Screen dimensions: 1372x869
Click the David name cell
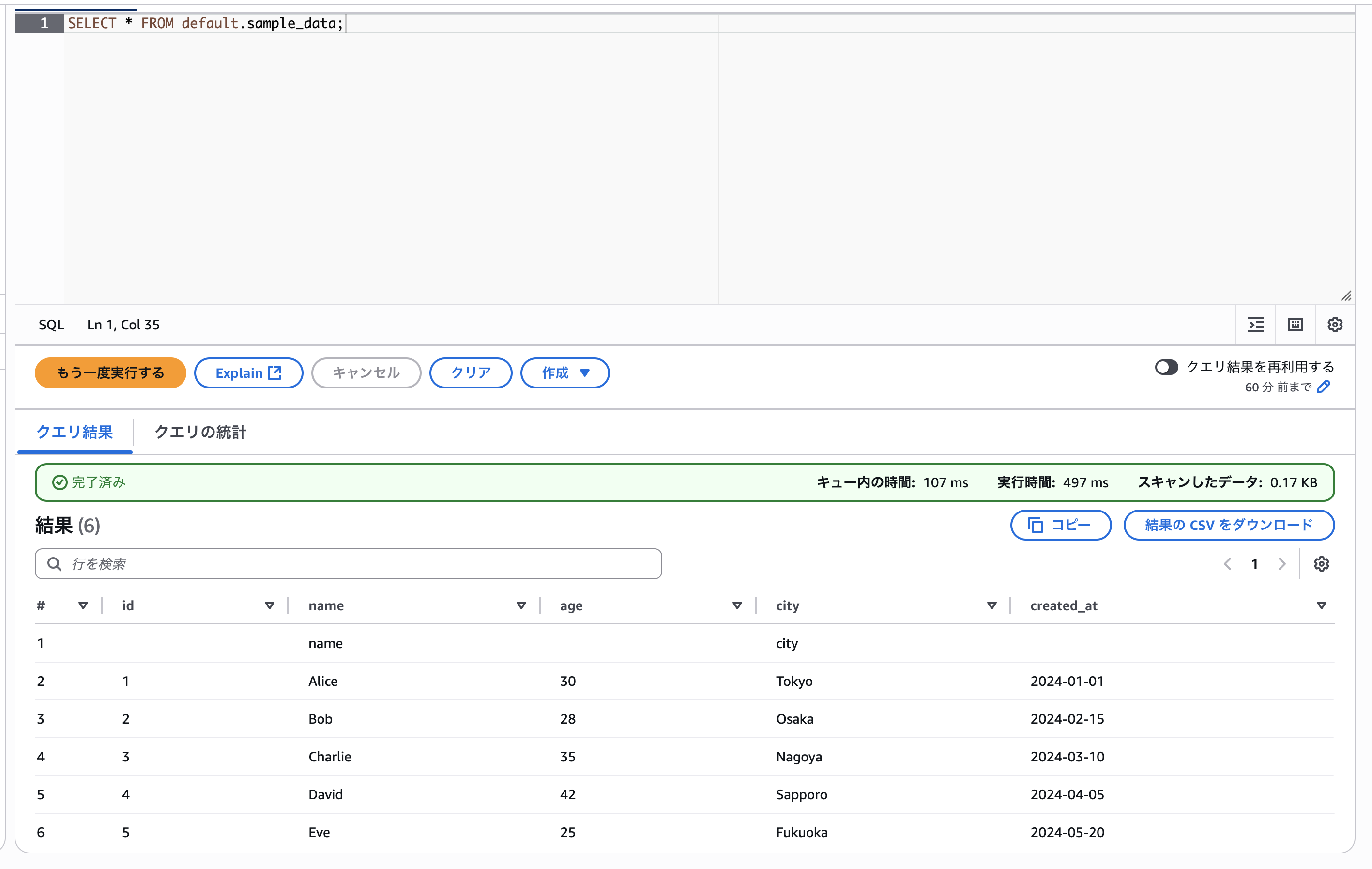pyautogui.click(x=325, y=794)
